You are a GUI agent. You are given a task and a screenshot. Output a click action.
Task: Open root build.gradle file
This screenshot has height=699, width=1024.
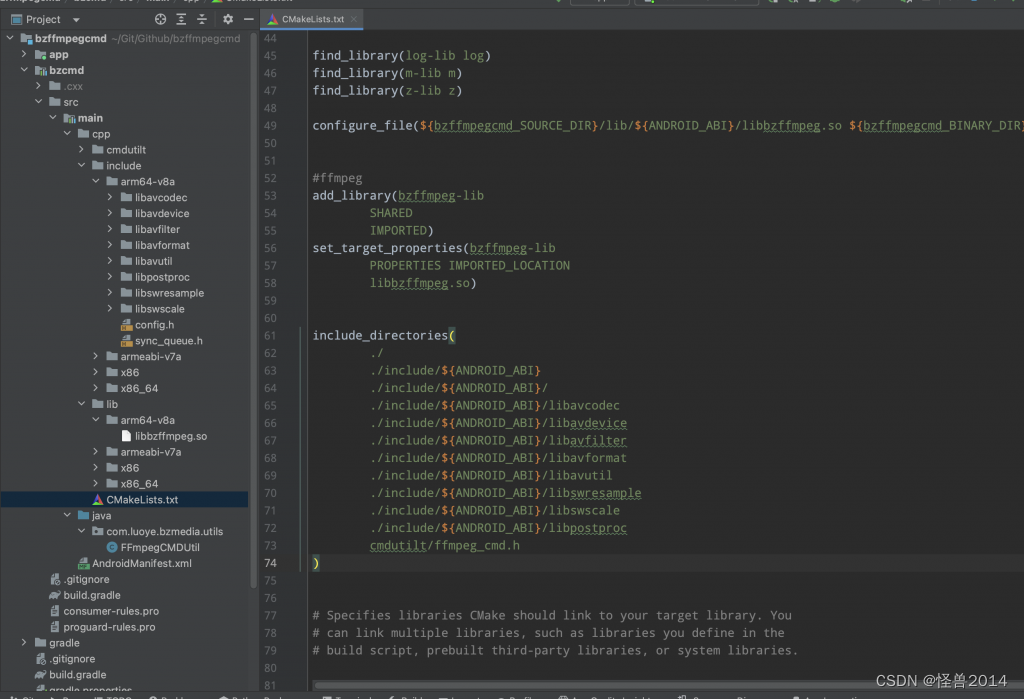(x=77, y=675)
